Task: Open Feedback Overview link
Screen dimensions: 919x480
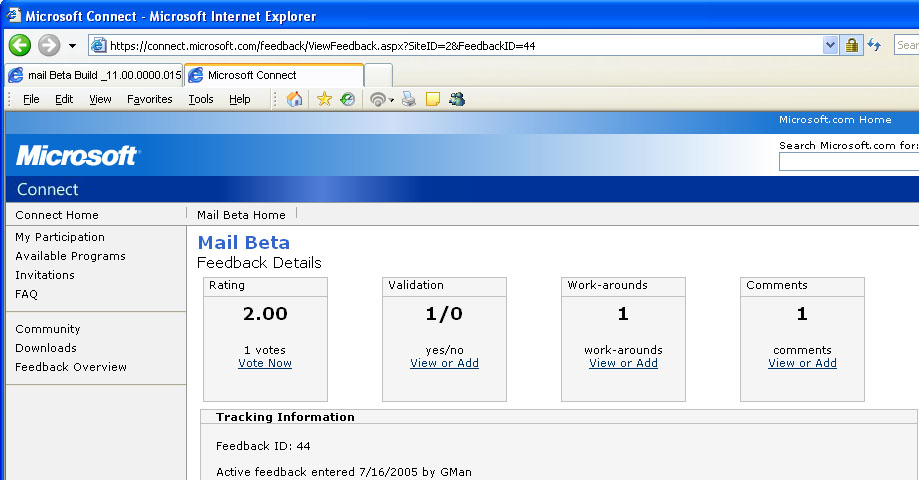Action: click(x=71, y=367)
